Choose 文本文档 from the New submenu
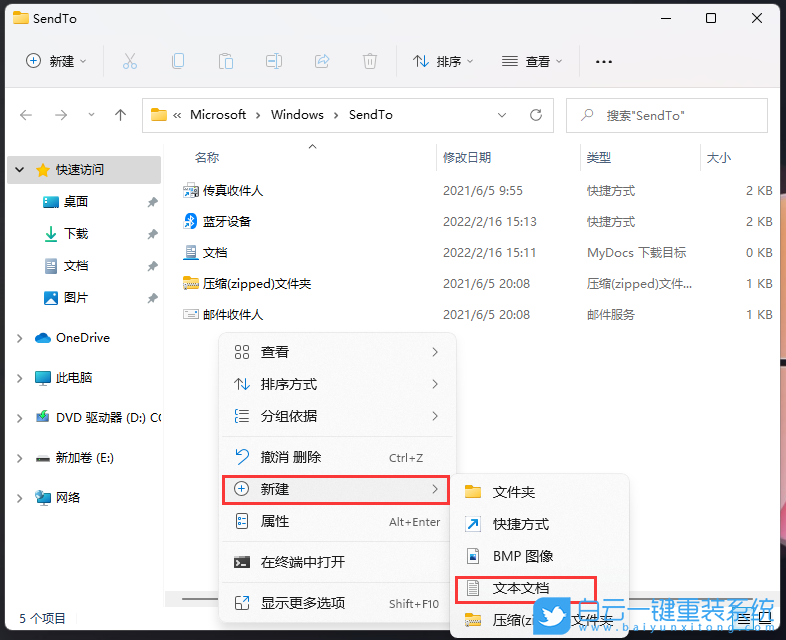 [526, 589]
